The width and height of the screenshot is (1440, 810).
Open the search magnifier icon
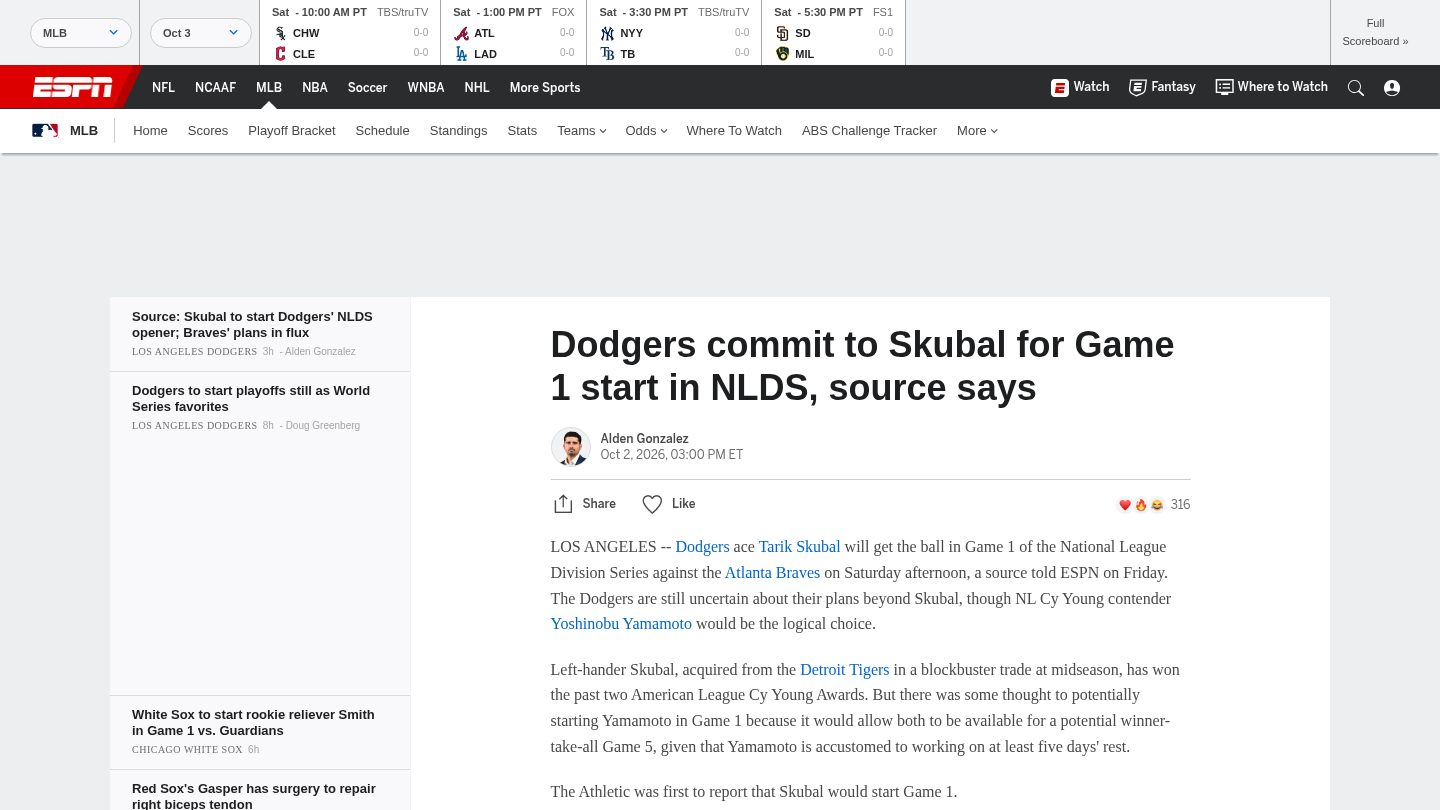[x=1356, y=88]
